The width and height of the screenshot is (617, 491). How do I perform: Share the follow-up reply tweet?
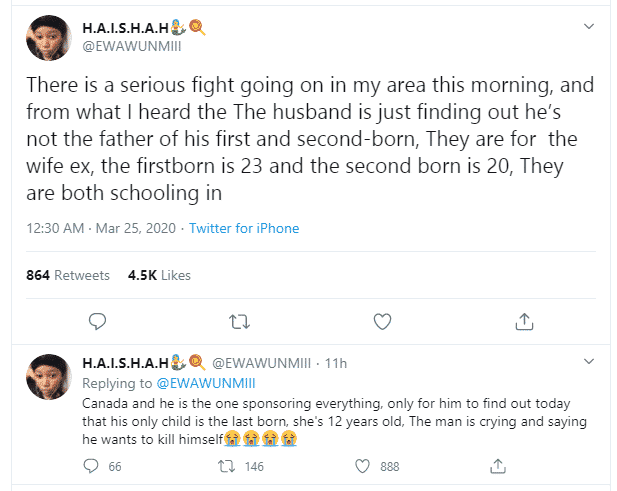coord(497,466)
